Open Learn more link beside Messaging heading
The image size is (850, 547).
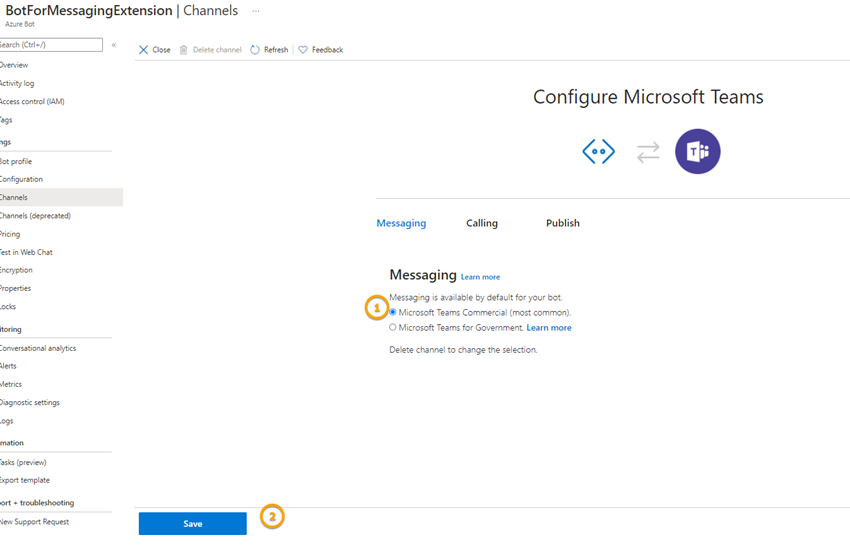coord(480,277)
